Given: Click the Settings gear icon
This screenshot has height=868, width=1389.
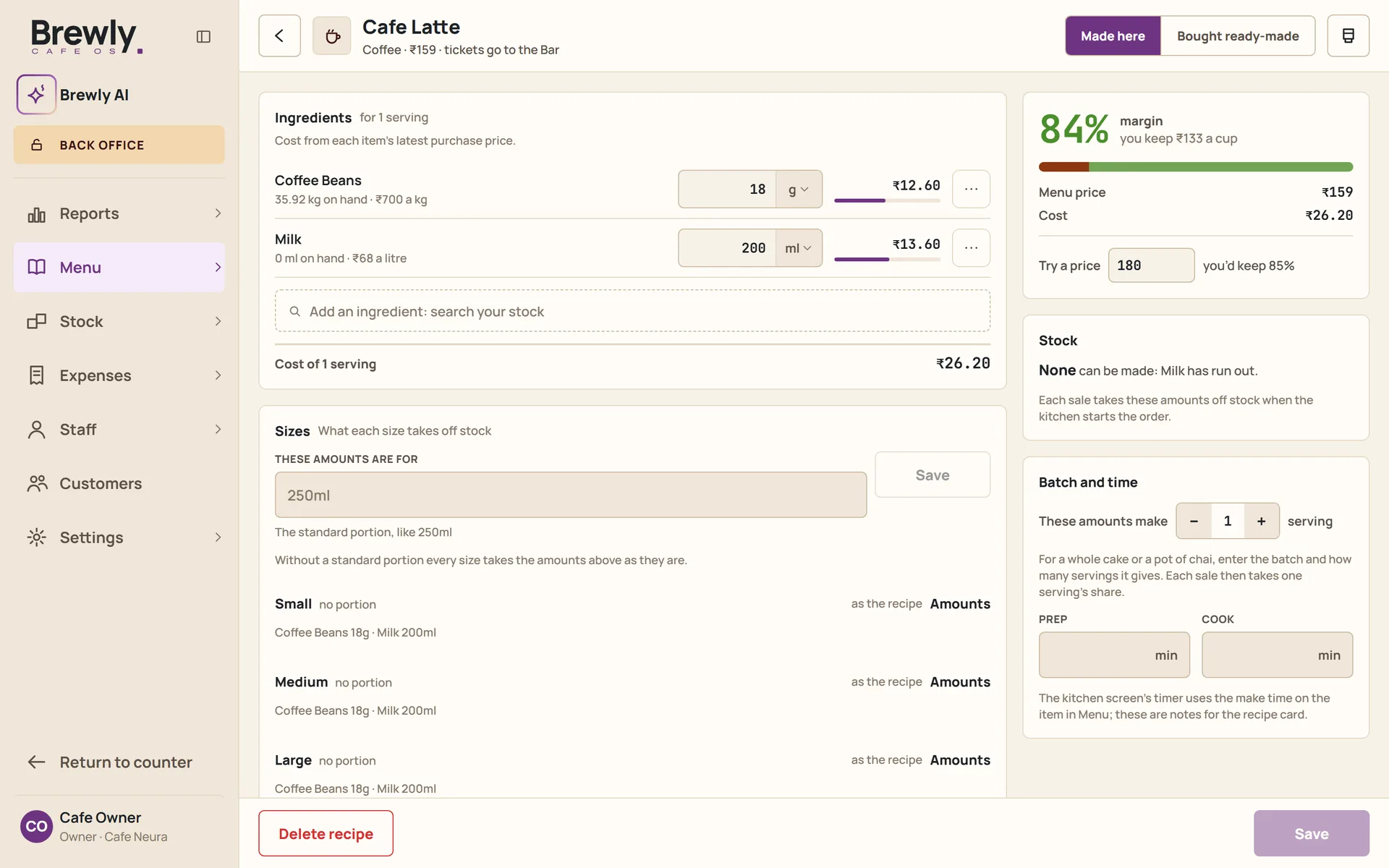Looking at the screenshot, I should 36,537.
